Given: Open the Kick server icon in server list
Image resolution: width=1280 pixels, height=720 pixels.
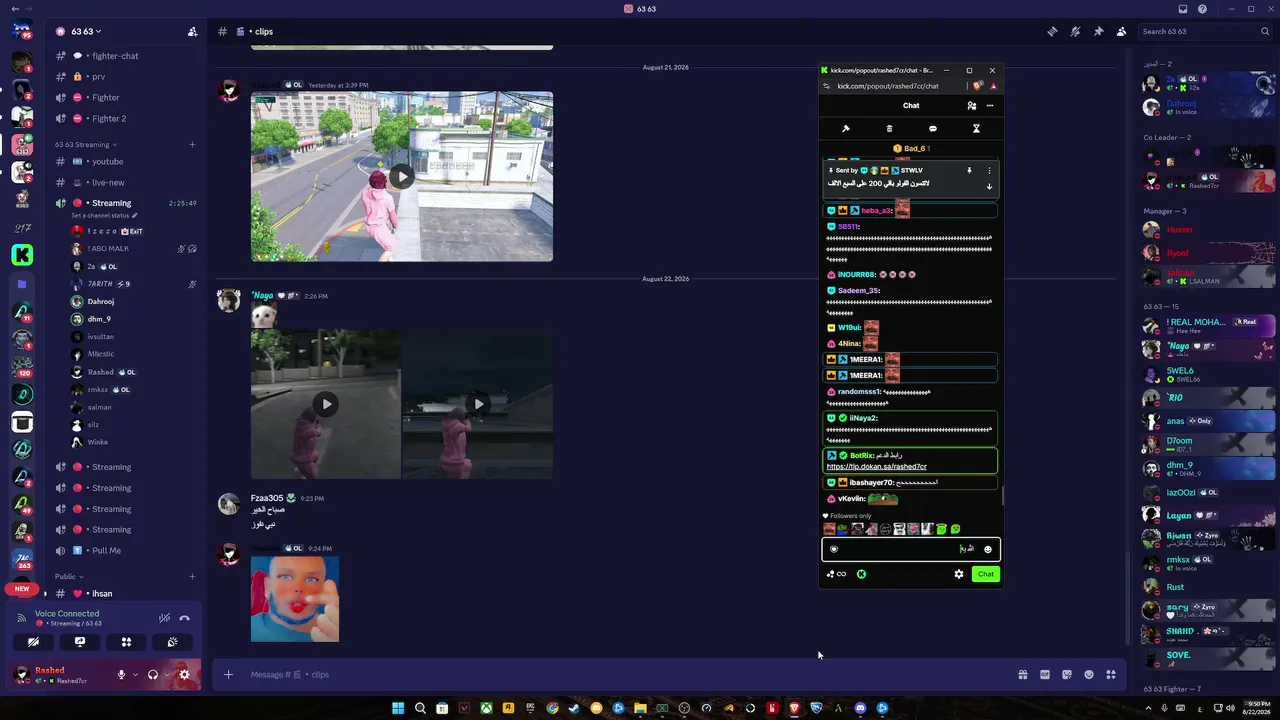Looking at the screenshot, I should [x=22, y=256].
